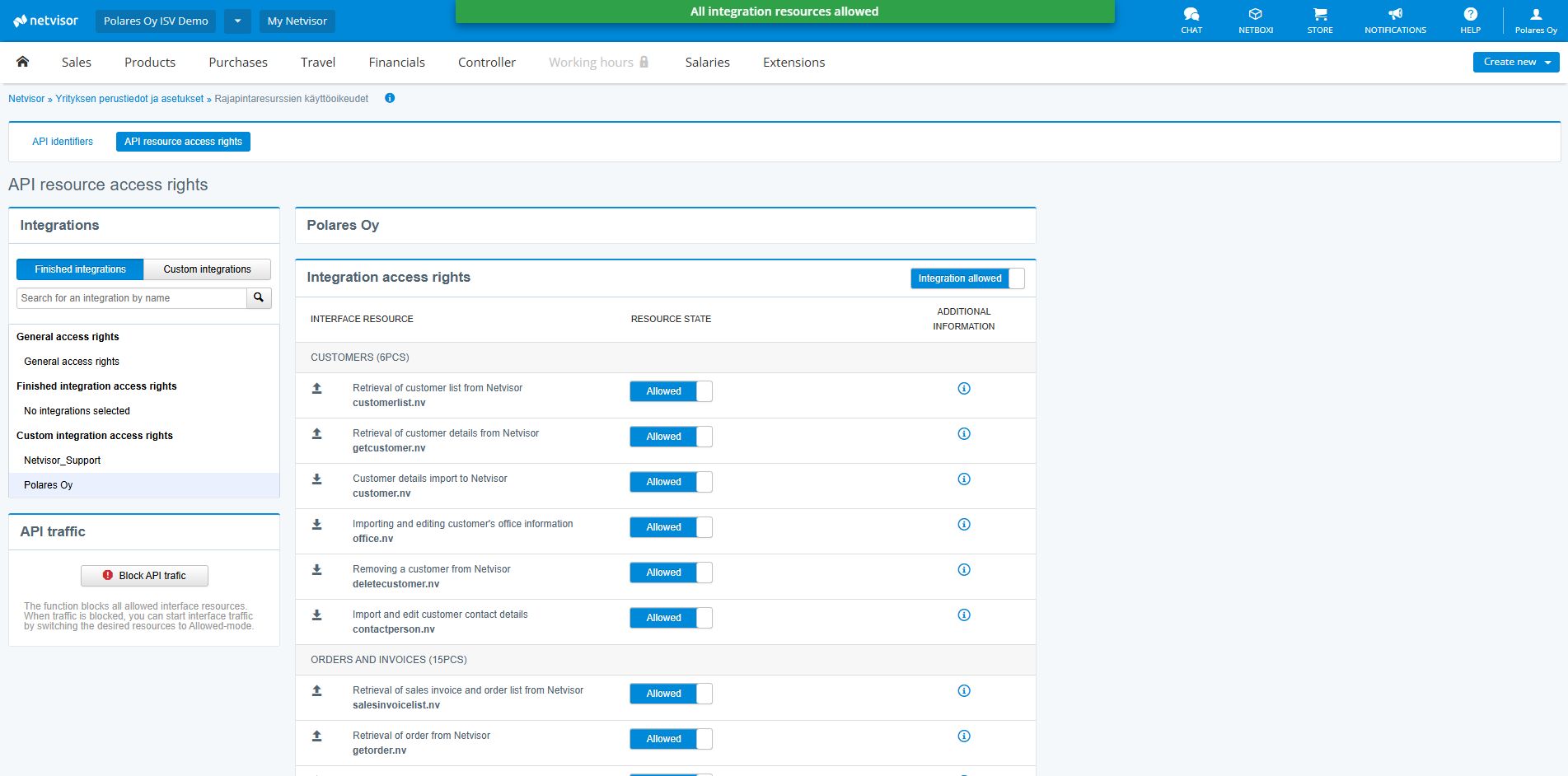Show info for customerlist.nv resource
The height and width of the screenshot is (776, 1568).
coord(963,389)
